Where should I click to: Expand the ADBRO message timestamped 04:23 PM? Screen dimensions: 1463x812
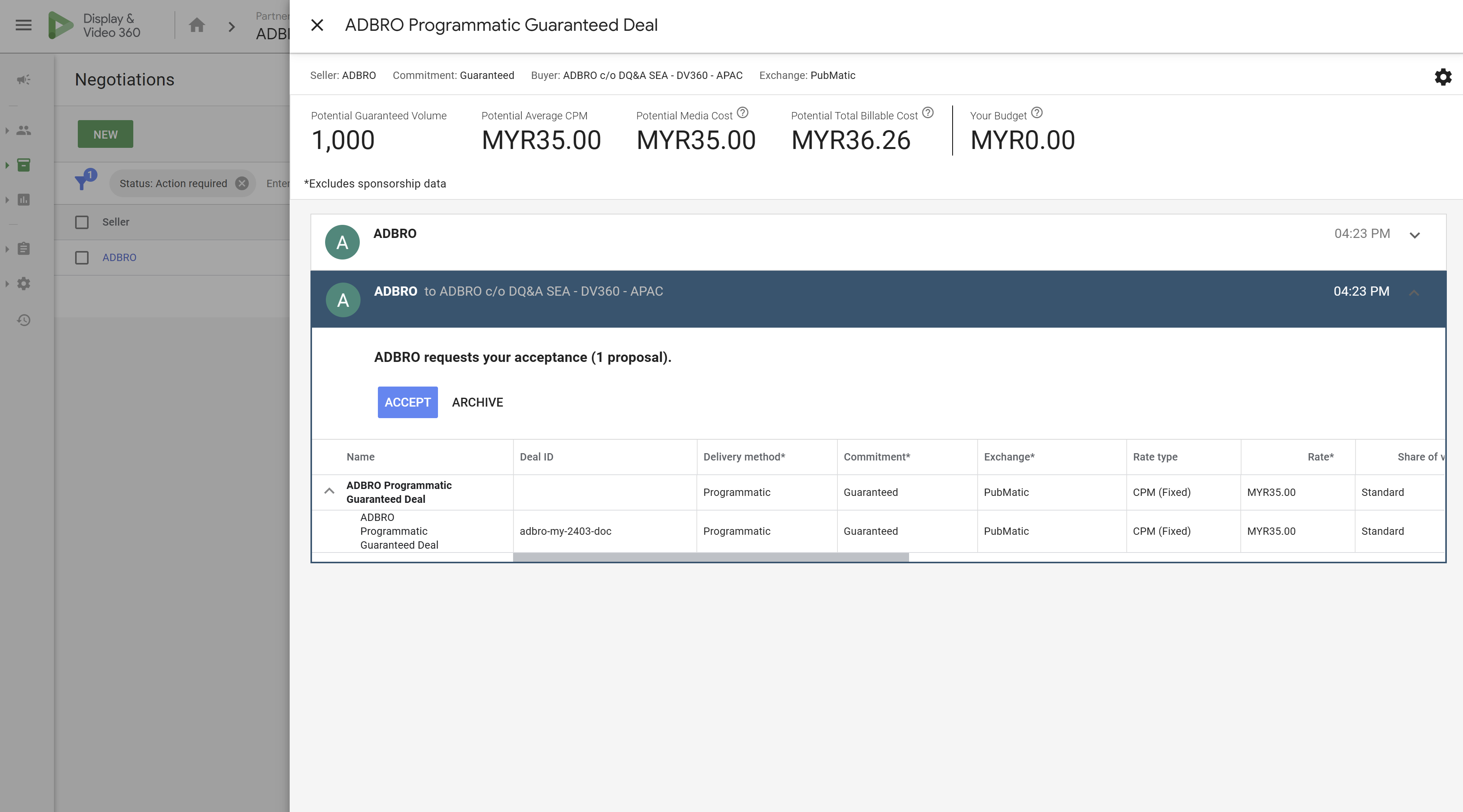pyautogui.click(x=1415, y=234)
